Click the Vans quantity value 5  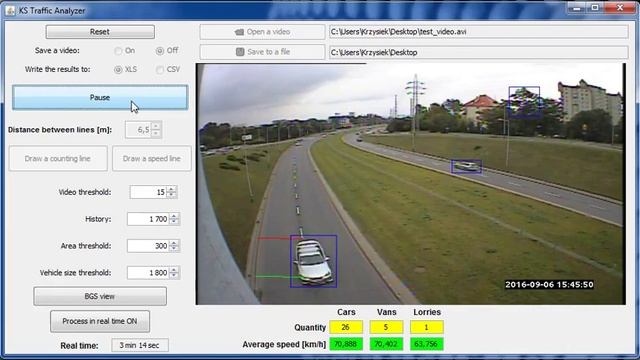pyautogui.click(x=386, y=327)
